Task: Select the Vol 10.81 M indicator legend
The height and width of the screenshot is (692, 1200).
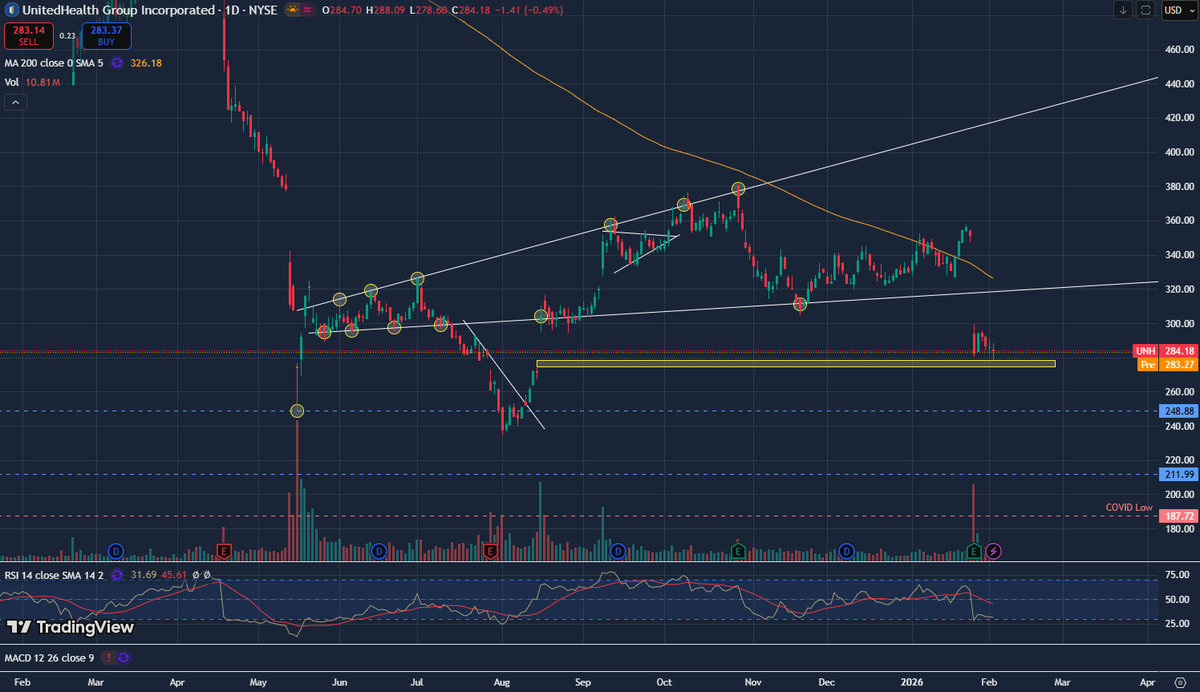Action: pyautogui.click(x=30, y=81)
